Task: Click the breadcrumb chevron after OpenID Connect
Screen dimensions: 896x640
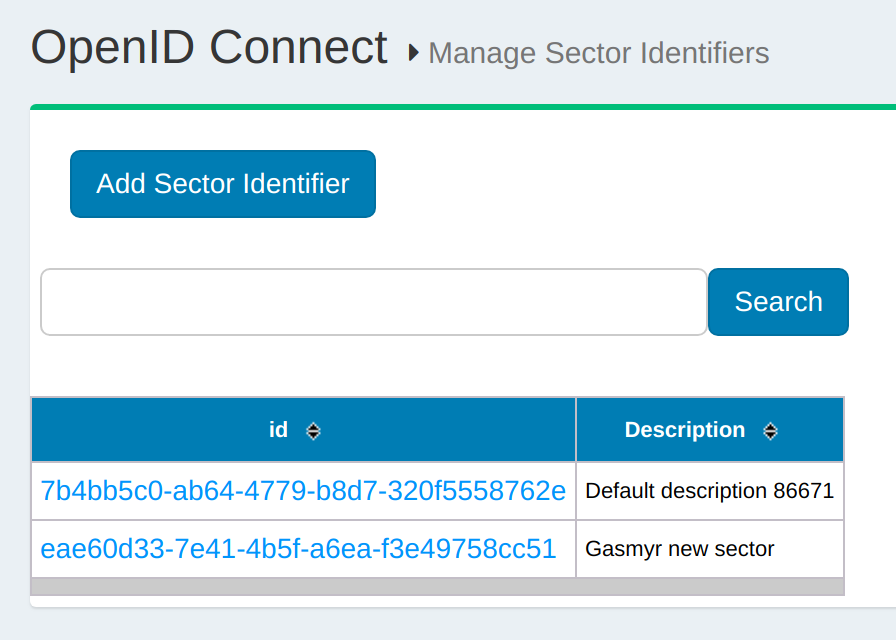Action: [x=410, y=53]
